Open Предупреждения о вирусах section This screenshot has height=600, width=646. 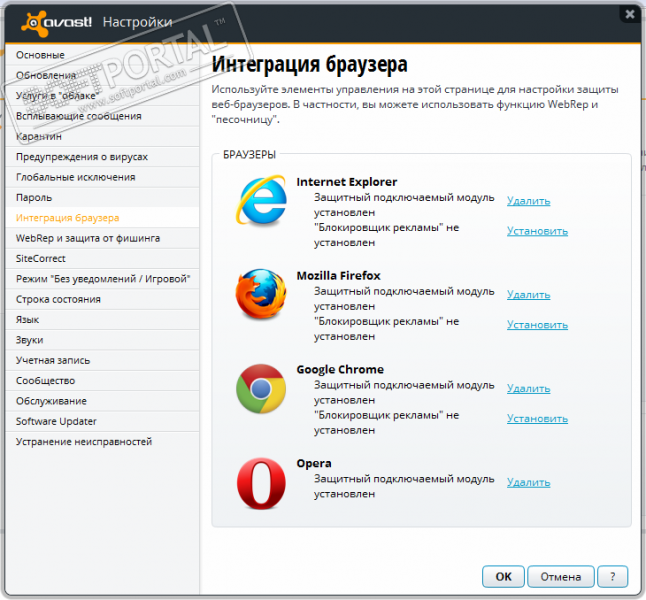coord(102,157)
